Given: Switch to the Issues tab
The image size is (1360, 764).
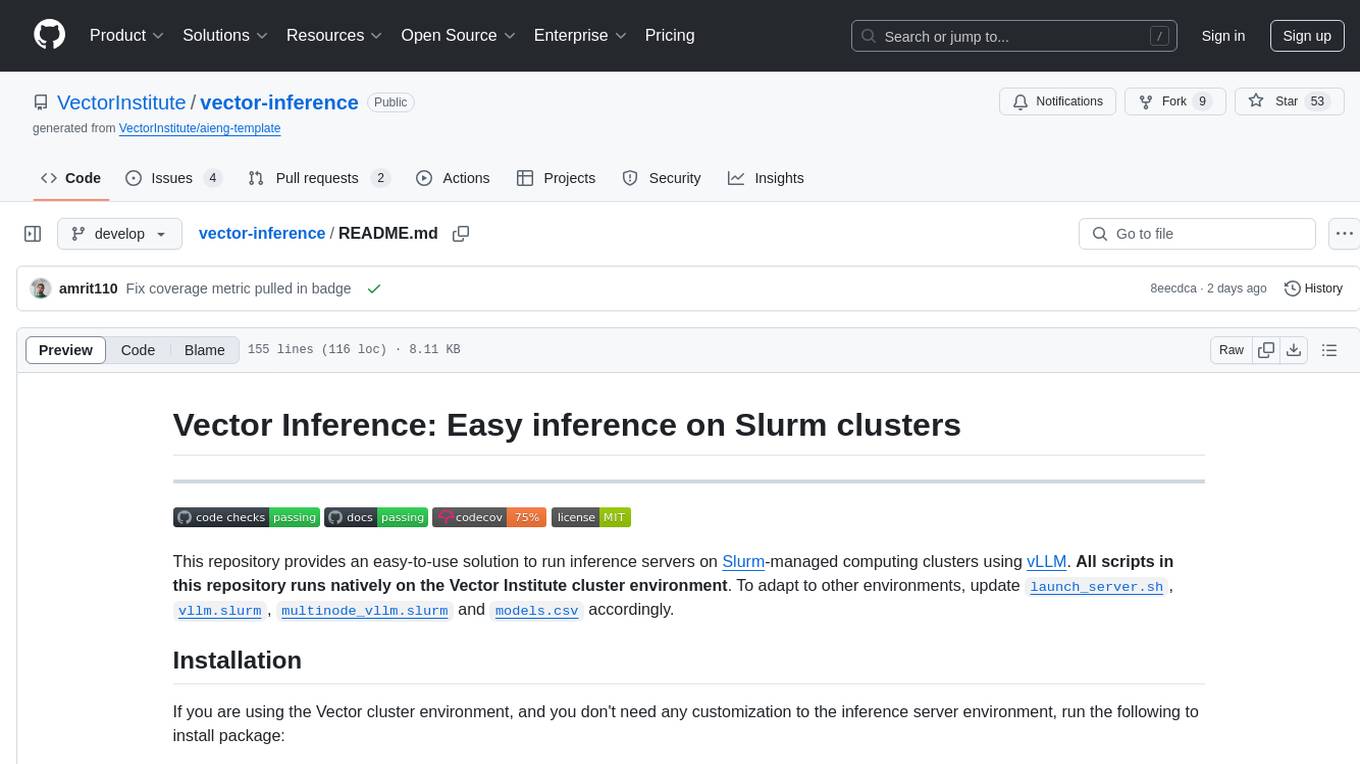Looking at the screenshot, I should click(173, 178).
